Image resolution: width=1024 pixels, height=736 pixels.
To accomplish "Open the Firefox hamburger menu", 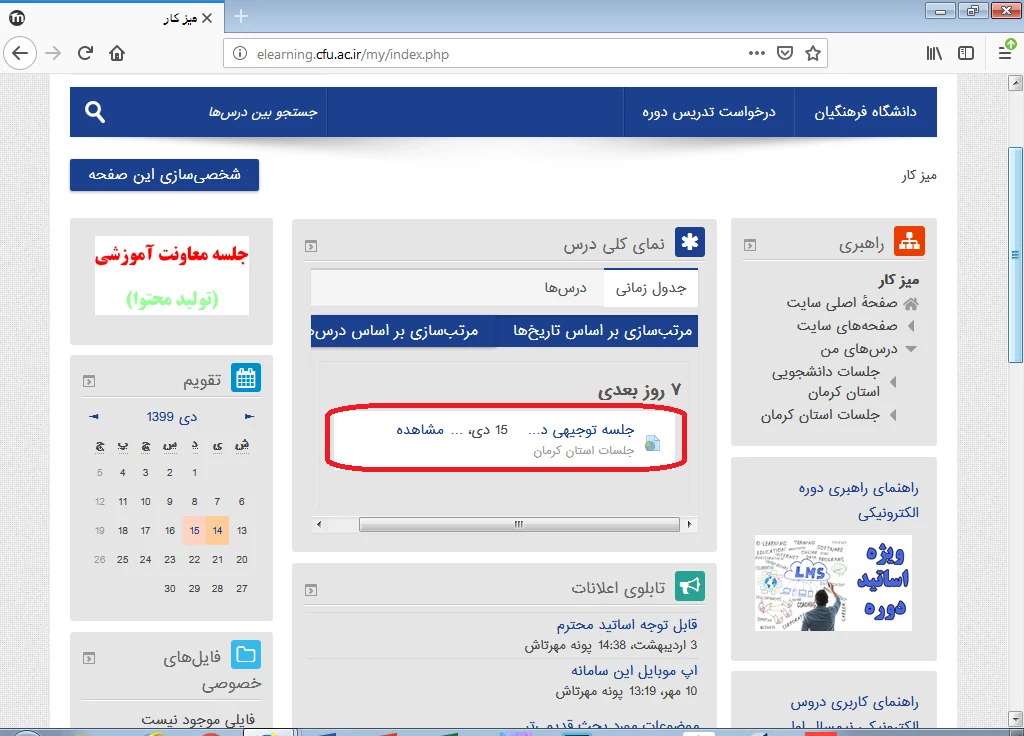I will 1005,53.
